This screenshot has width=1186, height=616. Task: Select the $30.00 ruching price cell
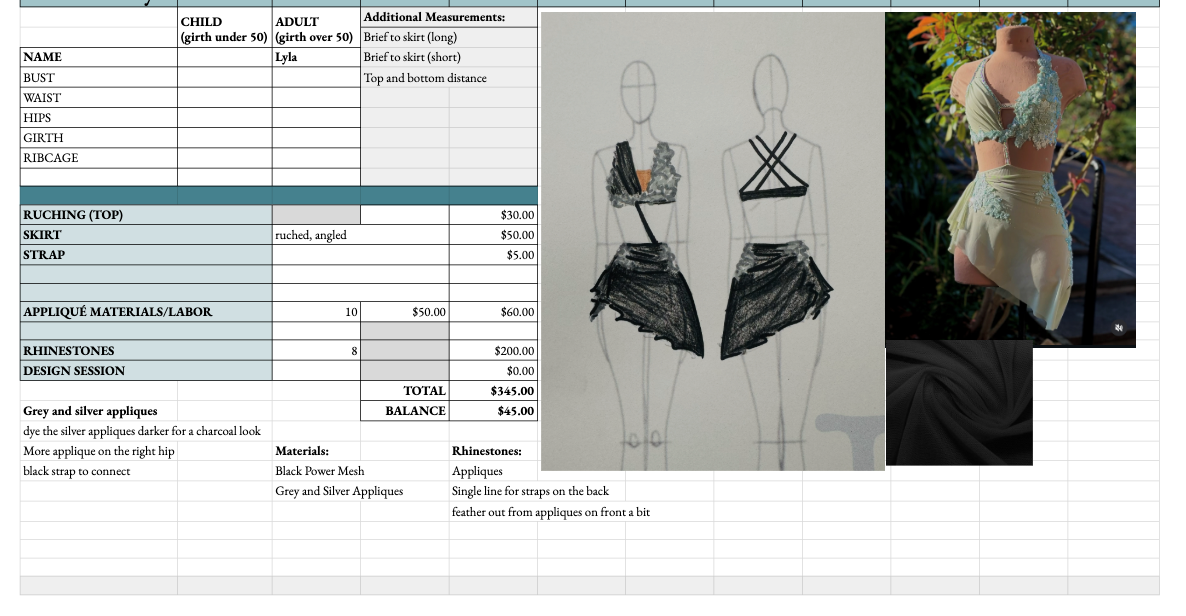(x=493, y=214)
